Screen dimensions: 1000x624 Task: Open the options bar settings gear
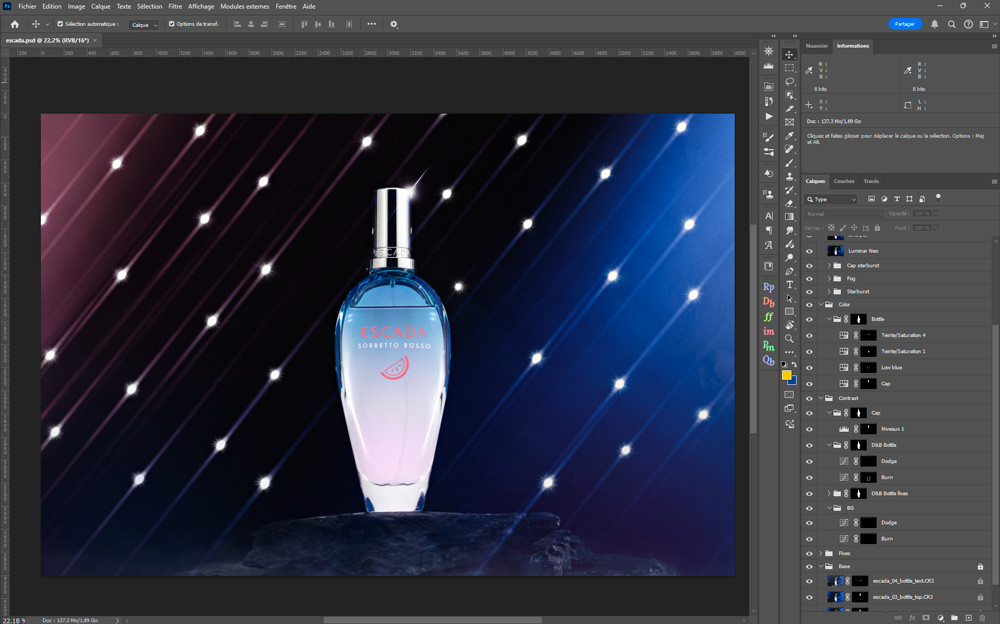pos(393,24)
